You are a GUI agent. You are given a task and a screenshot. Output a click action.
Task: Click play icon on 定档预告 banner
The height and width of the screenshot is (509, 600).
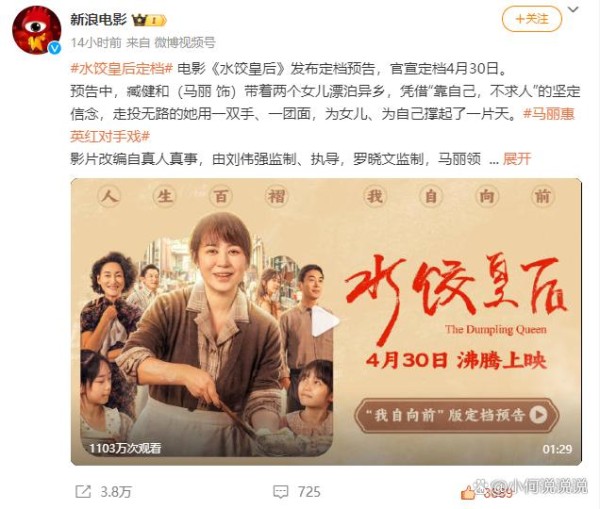click(538, 415)
